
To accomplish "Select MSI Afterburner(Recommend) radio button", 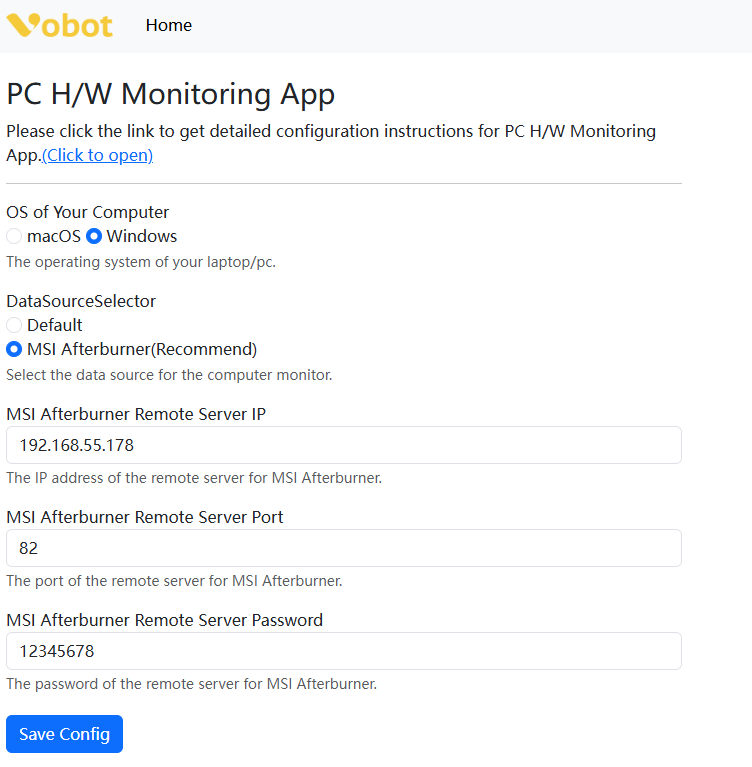I will [14, 349].
